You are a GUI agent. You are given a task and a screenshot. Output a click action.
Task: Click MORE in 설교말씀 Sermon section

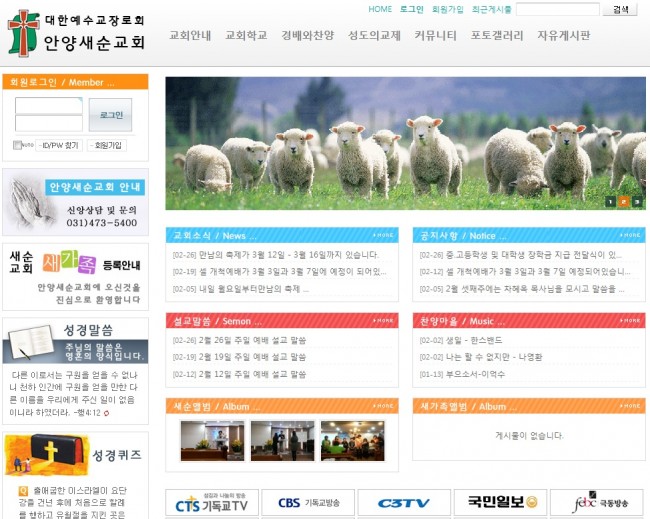point(383,320)
